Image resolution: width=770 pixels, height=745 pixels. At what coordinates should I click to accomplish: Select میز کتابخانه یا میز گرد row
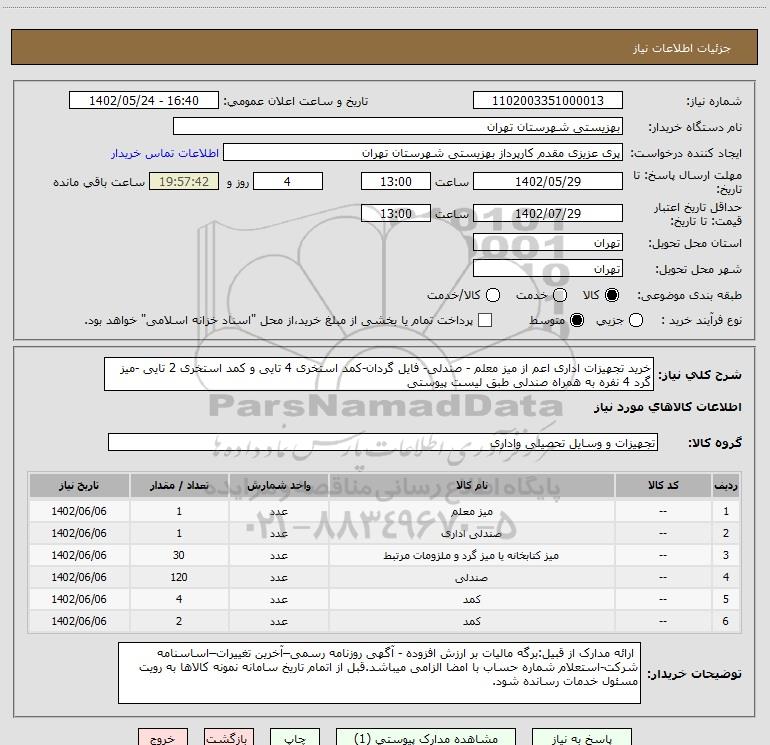(385, 555)
